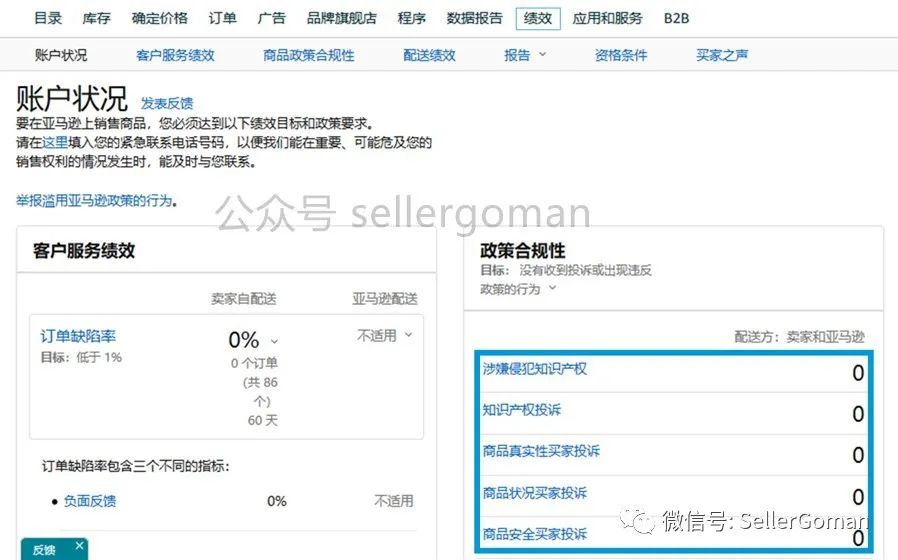Click 举报滥用亚马逊政策的行为 link
This screenshot has height=560, width=898.
pyautogui.click(x=95, y=200)
